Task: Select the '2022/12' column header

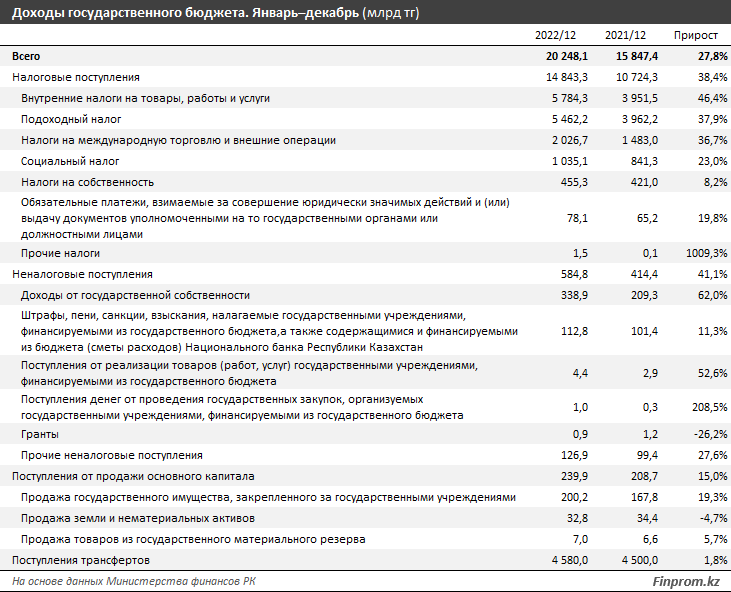Action: point(555,35)
